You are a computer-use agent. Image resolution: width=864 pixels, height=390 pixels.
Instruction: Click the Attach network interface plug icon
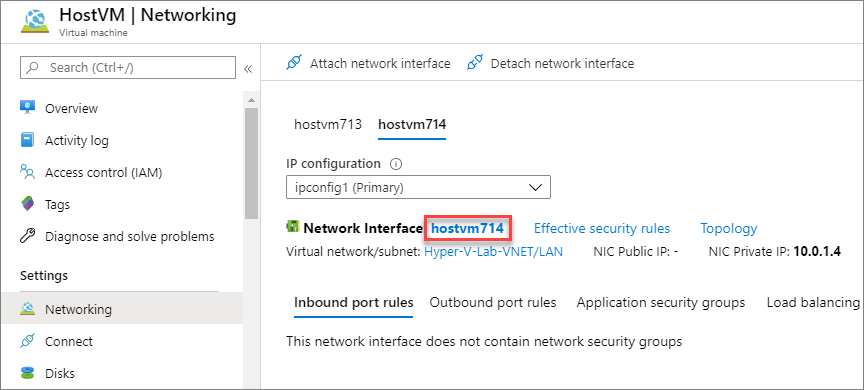(294, 63)
